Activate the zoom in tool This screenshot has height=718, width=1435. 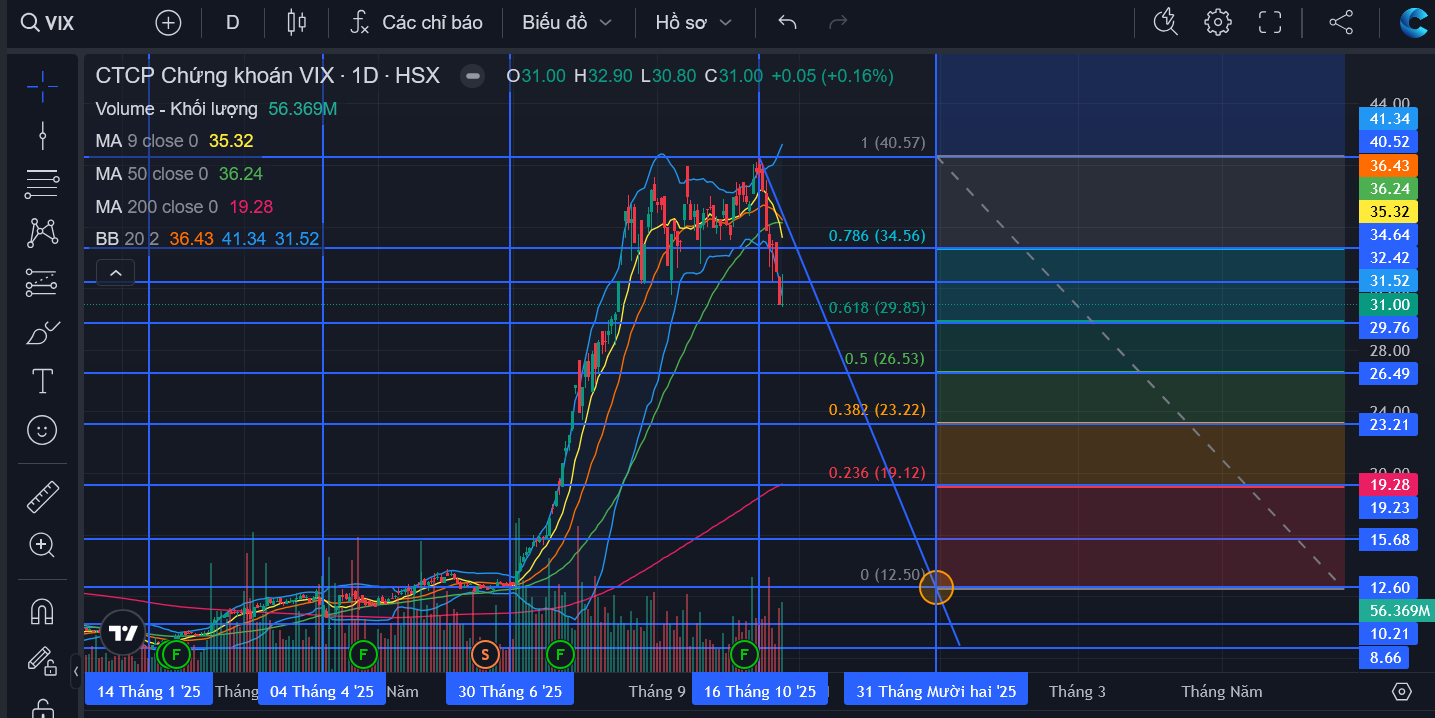coord(42,545)
